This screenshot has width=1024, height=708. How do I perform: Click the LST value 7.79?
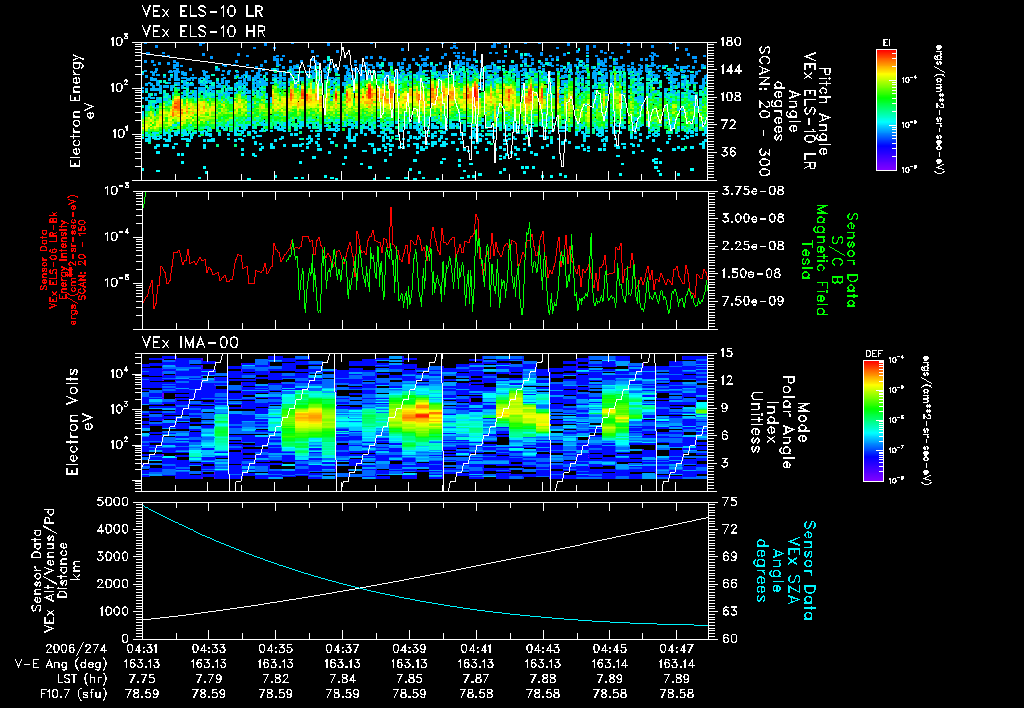(x=209, y=680)
